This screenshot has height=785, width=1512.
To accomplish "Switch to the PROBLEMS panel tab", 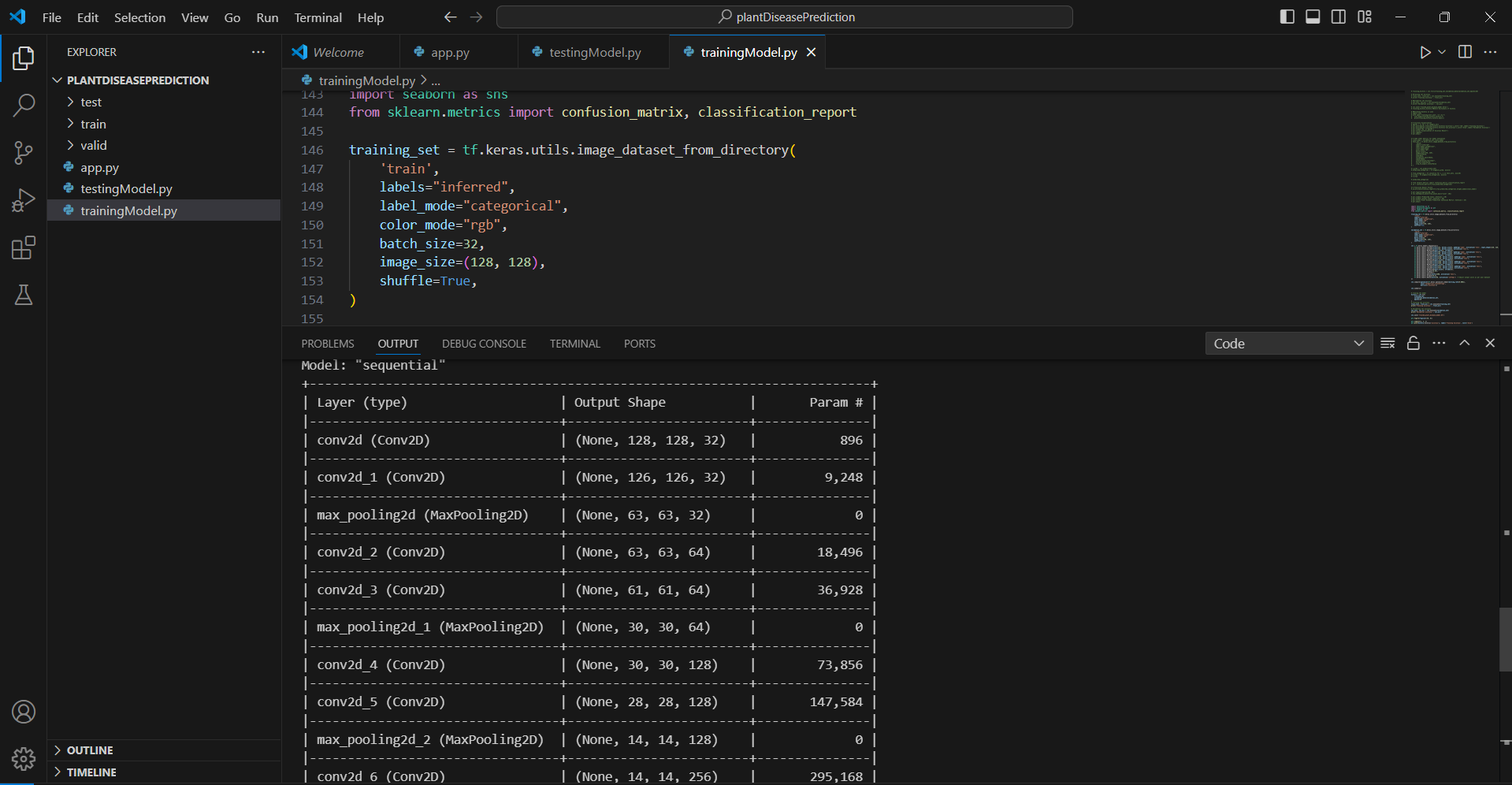I will (327, 344).
